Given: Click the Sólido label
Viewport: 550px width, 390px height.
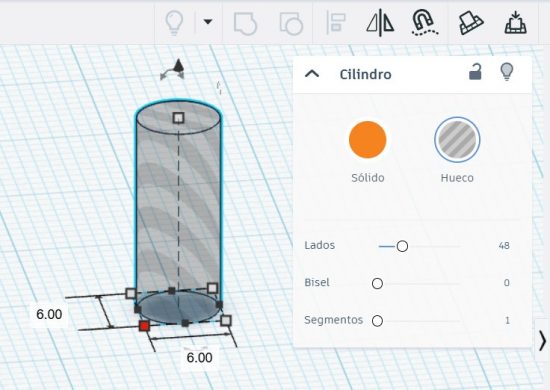Looking at the screenshot, I should (368, 178).
